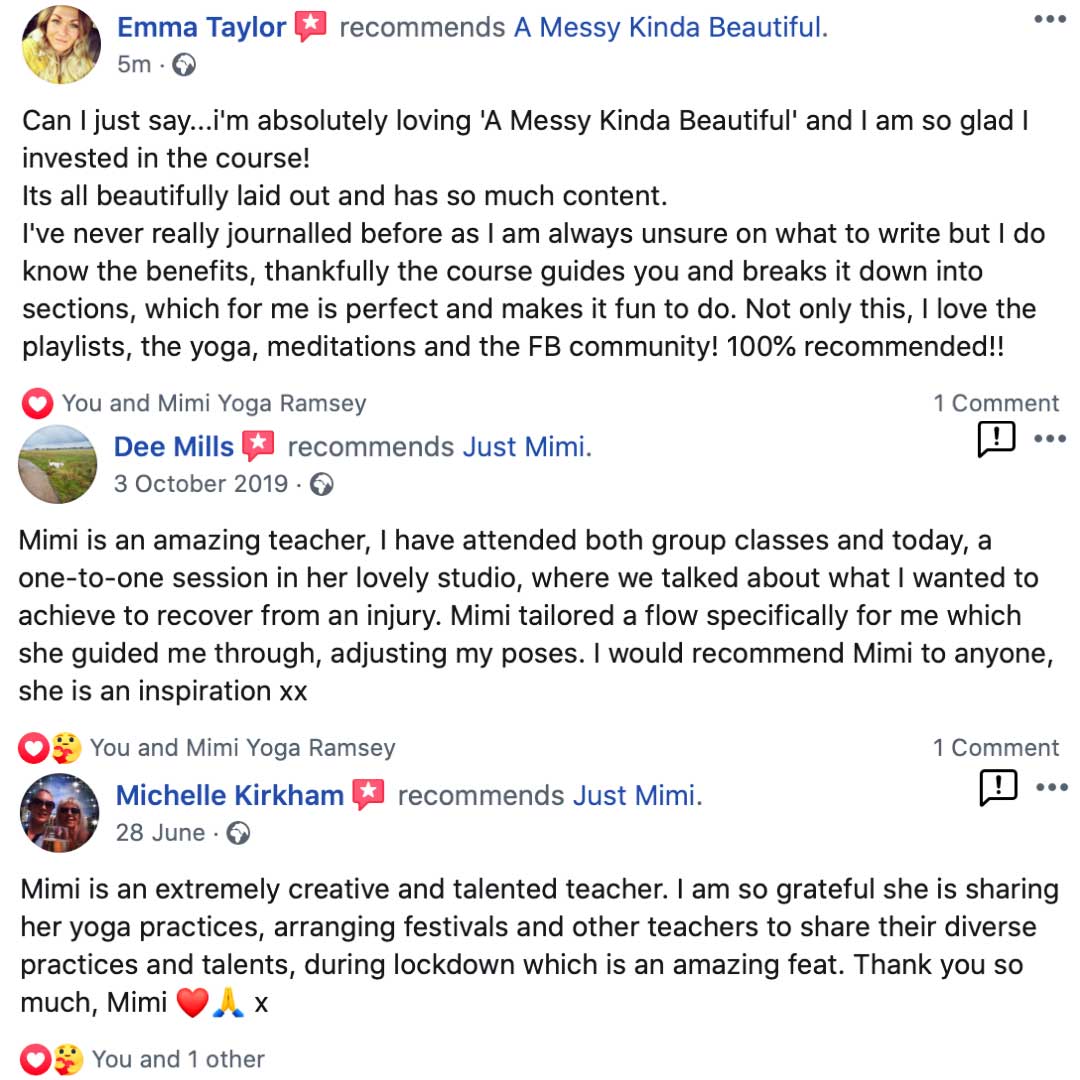Click the public globe icon next to 5m
Viewport: 1080px width, 1080px height.
(183, 65)
